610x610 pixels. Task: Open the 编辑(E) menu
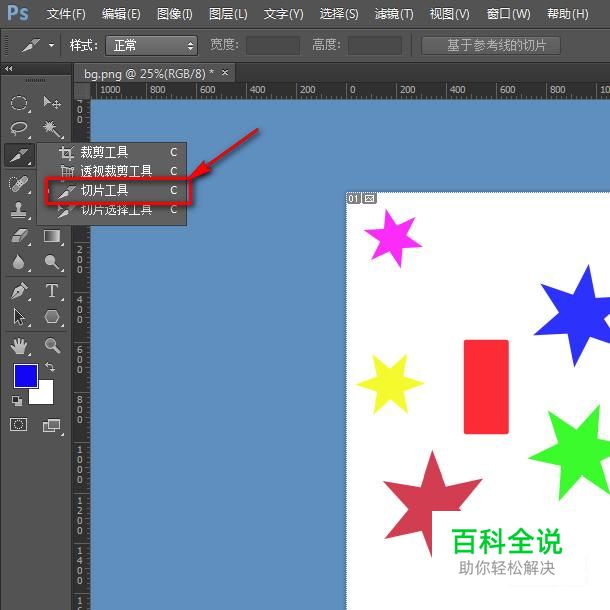tap(121, 14)
